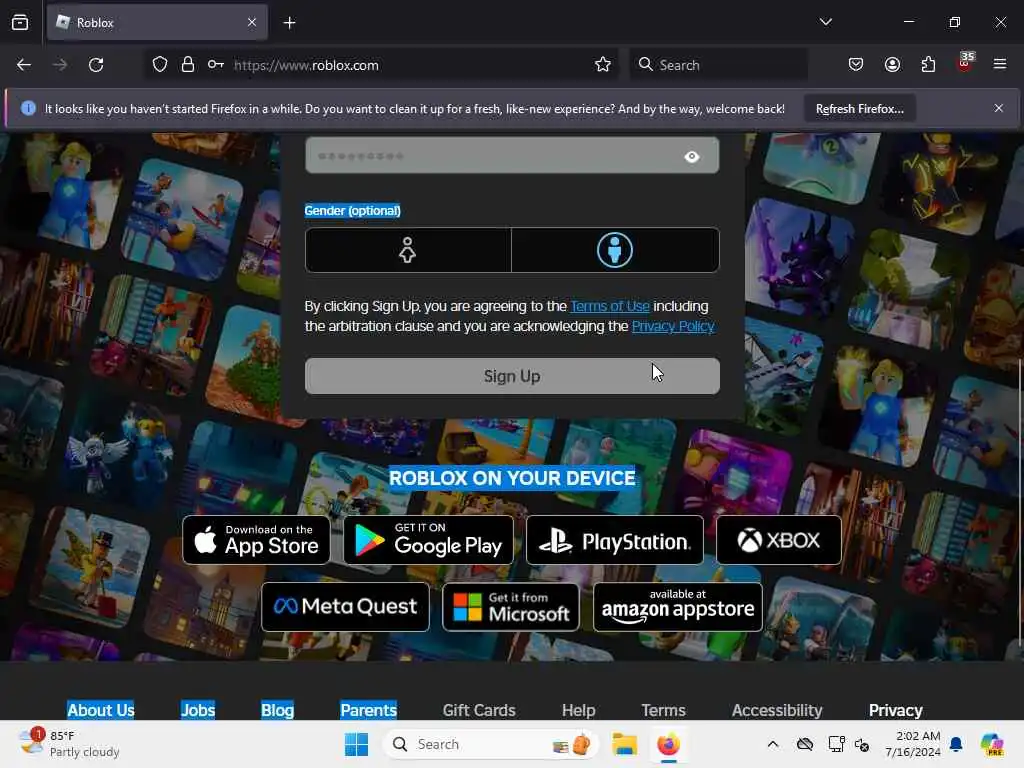The height and width of the screenshot is (768, 1024).
Task: Click Firefox icon in taskbar
Action: (x=668, y=744)
